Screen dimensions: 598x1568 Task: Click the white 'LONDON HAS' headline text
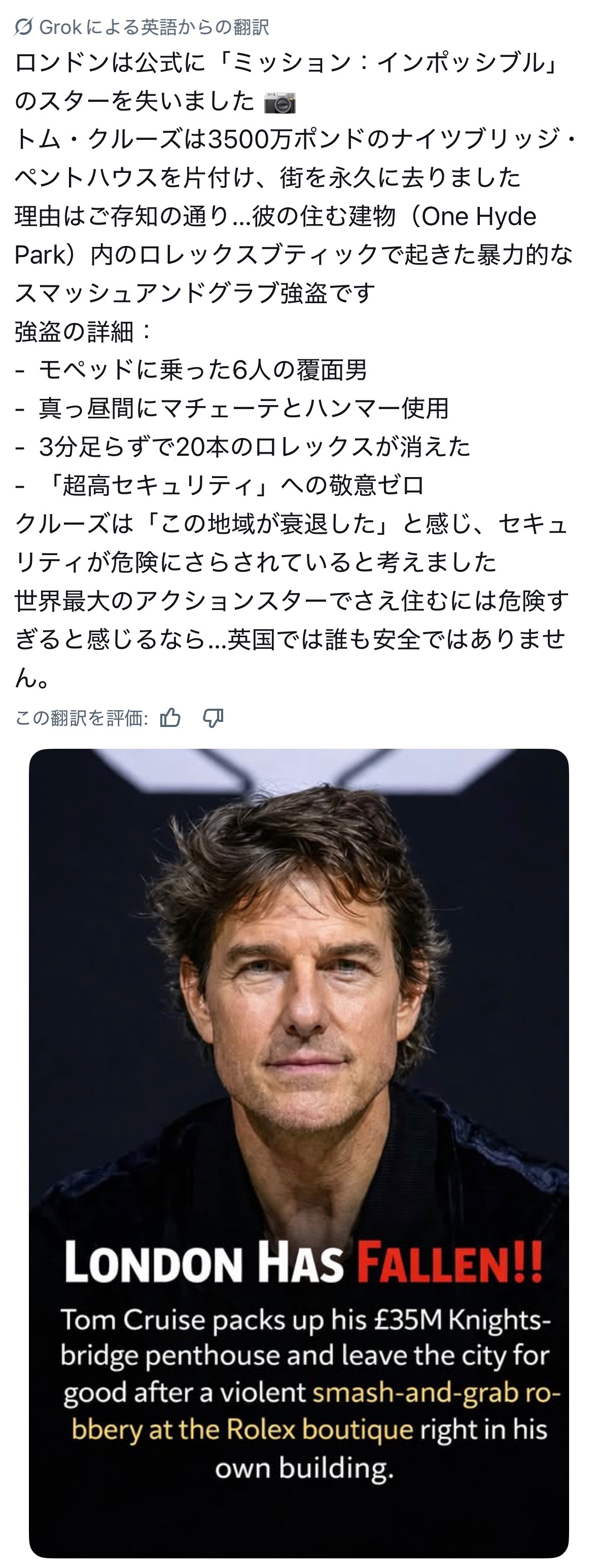(x=203, y=1262)
